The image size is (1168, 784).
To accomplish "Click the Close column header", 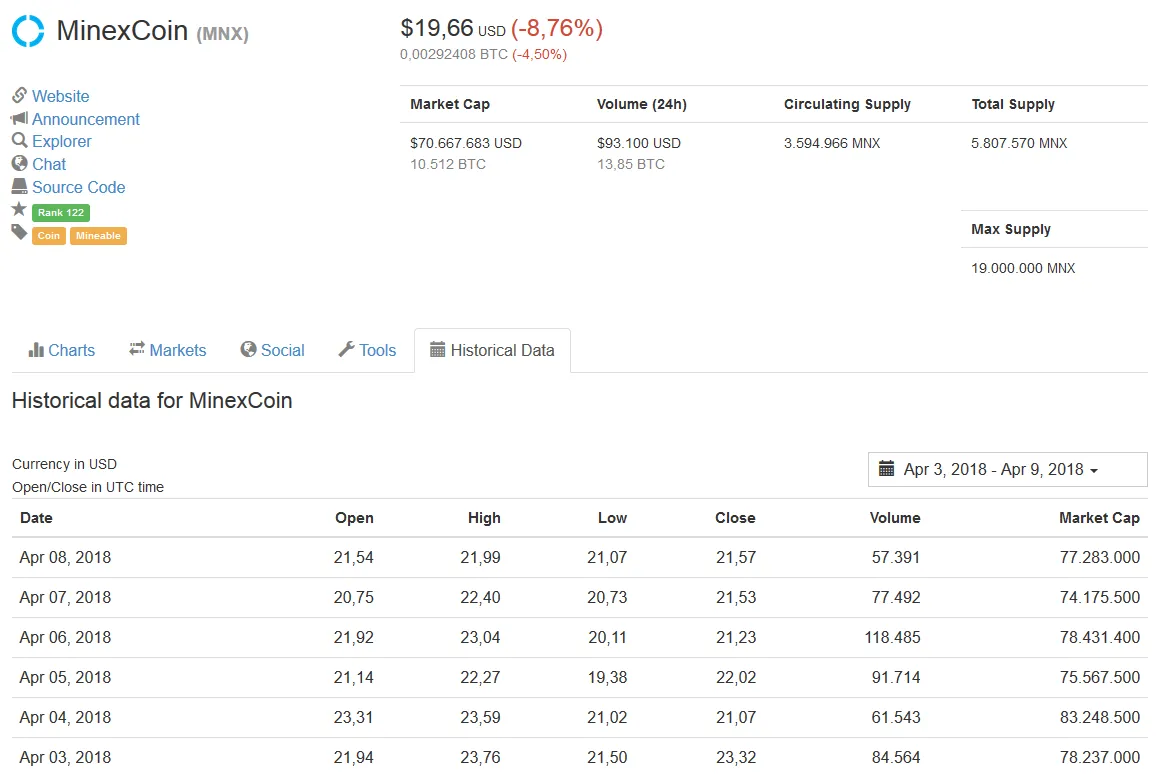I will pos(735,518).
